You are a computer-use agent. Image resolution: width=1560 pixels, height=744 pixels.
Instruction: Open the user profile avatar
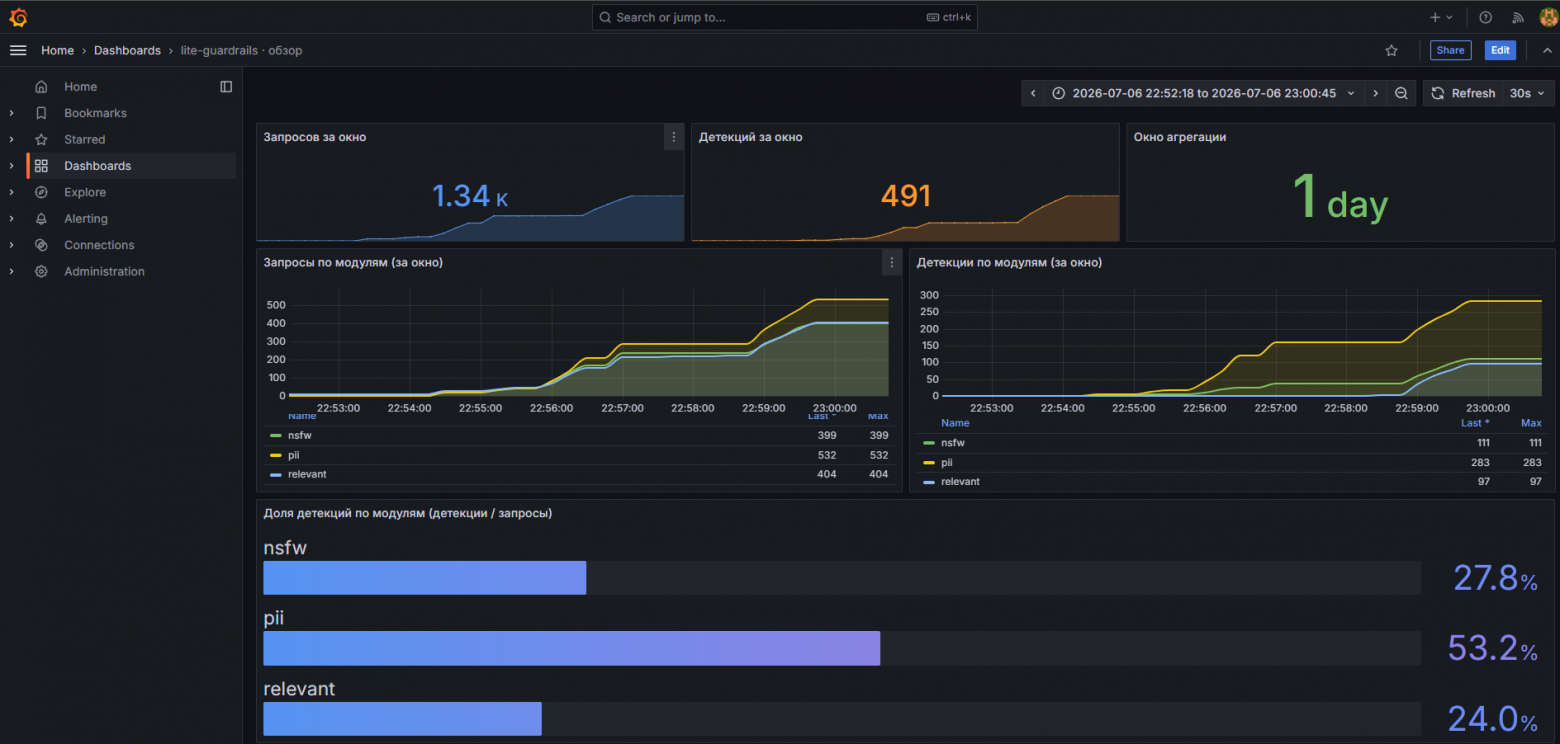coord(1547,17)
